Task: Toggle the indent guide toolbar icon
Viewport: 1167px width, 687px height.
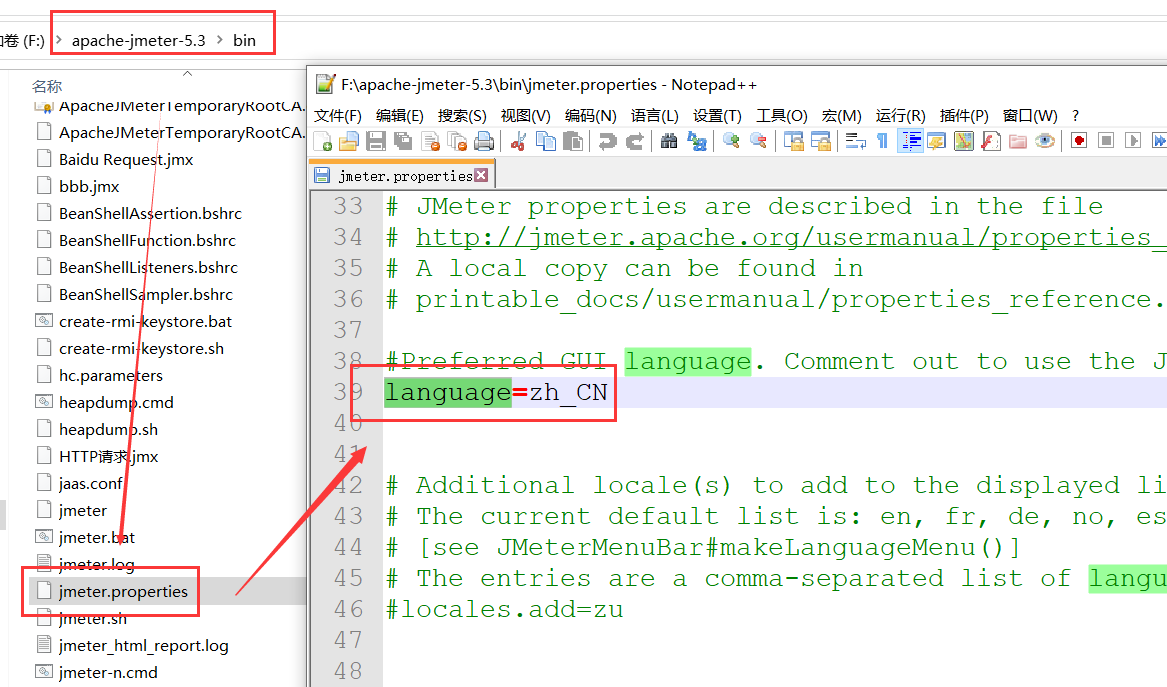Action: tap(910, 141)
